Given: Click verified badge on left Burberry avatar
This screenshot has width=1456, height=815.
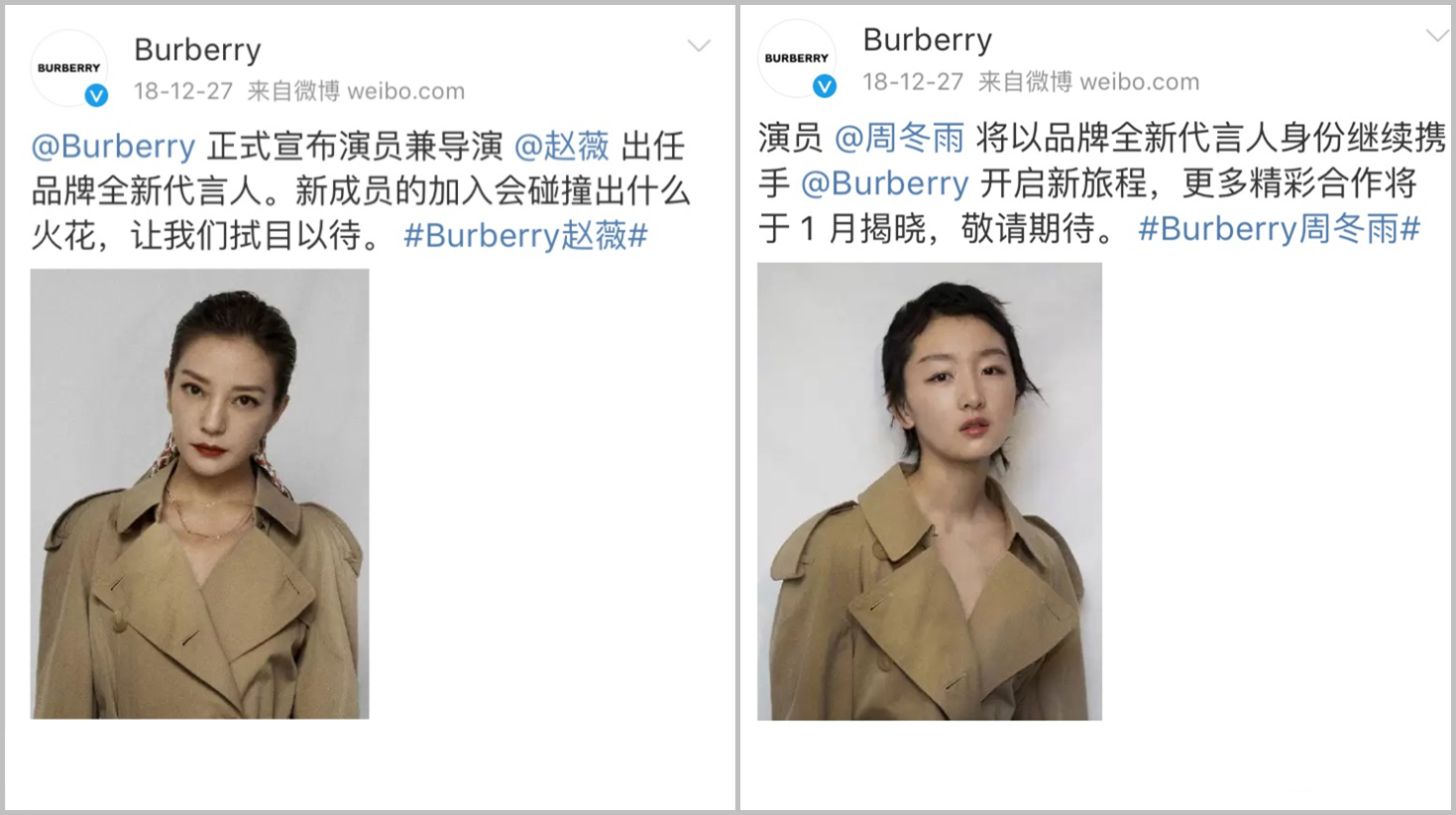Looking at the screenshot, I should 96,95.
